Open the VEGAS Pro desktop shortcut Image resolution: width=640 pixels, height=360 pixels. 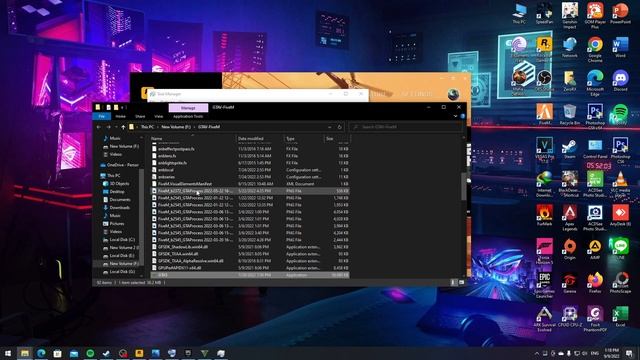544,149
